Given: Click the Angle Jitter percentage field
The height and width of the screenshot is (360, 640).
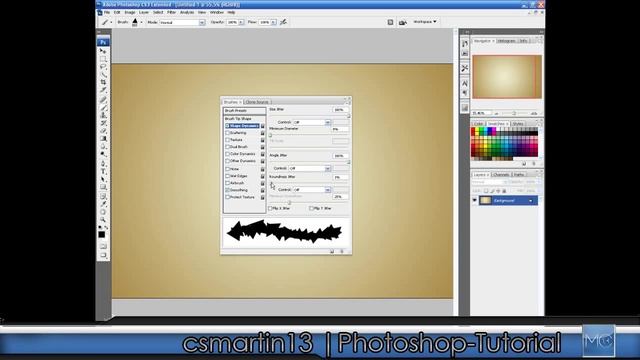Looking at the screenshot, I should point(340,156).
